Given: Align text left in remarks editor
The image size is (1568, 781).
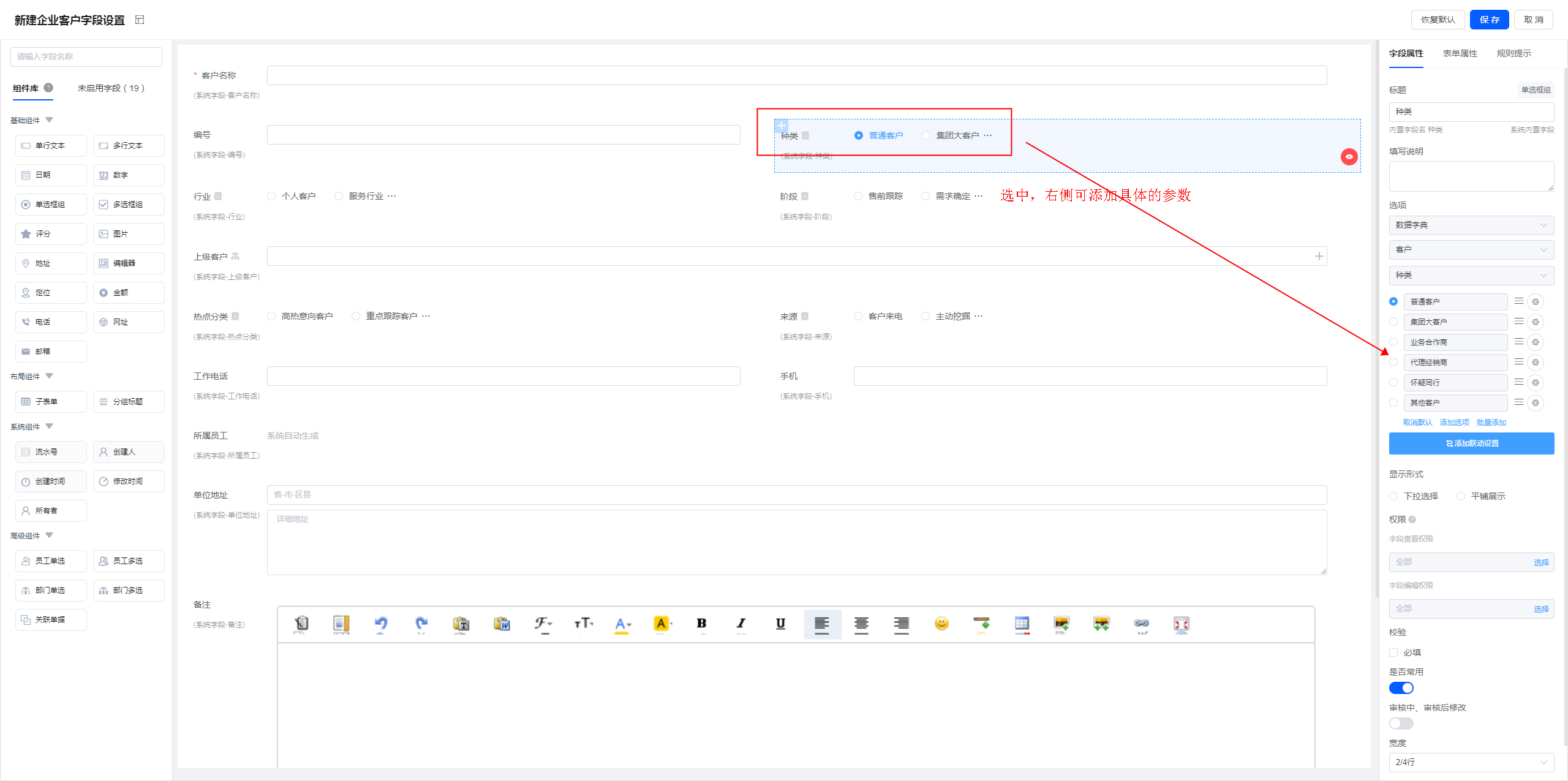Looking at the screenshot, I should click(x=822, y=624).
